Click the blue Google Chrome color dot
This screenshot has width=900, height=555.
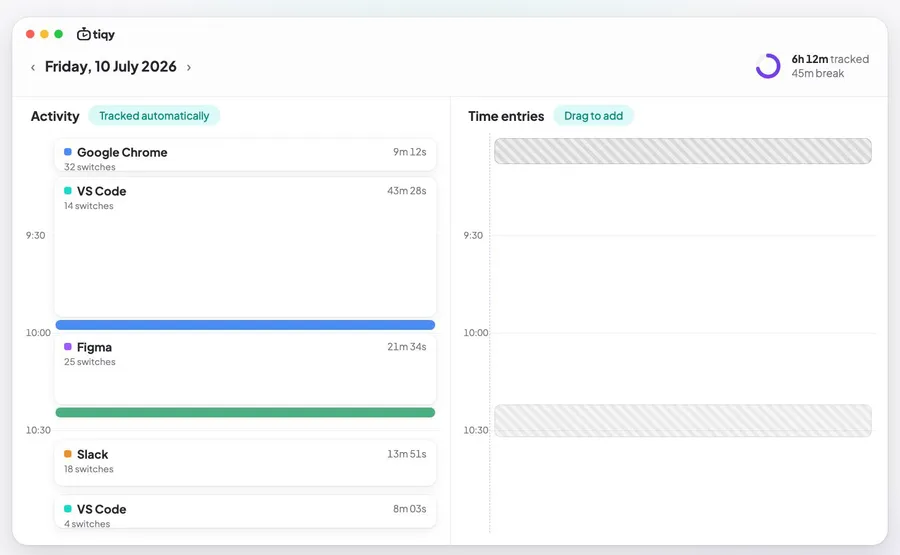[x=68, y=152]
